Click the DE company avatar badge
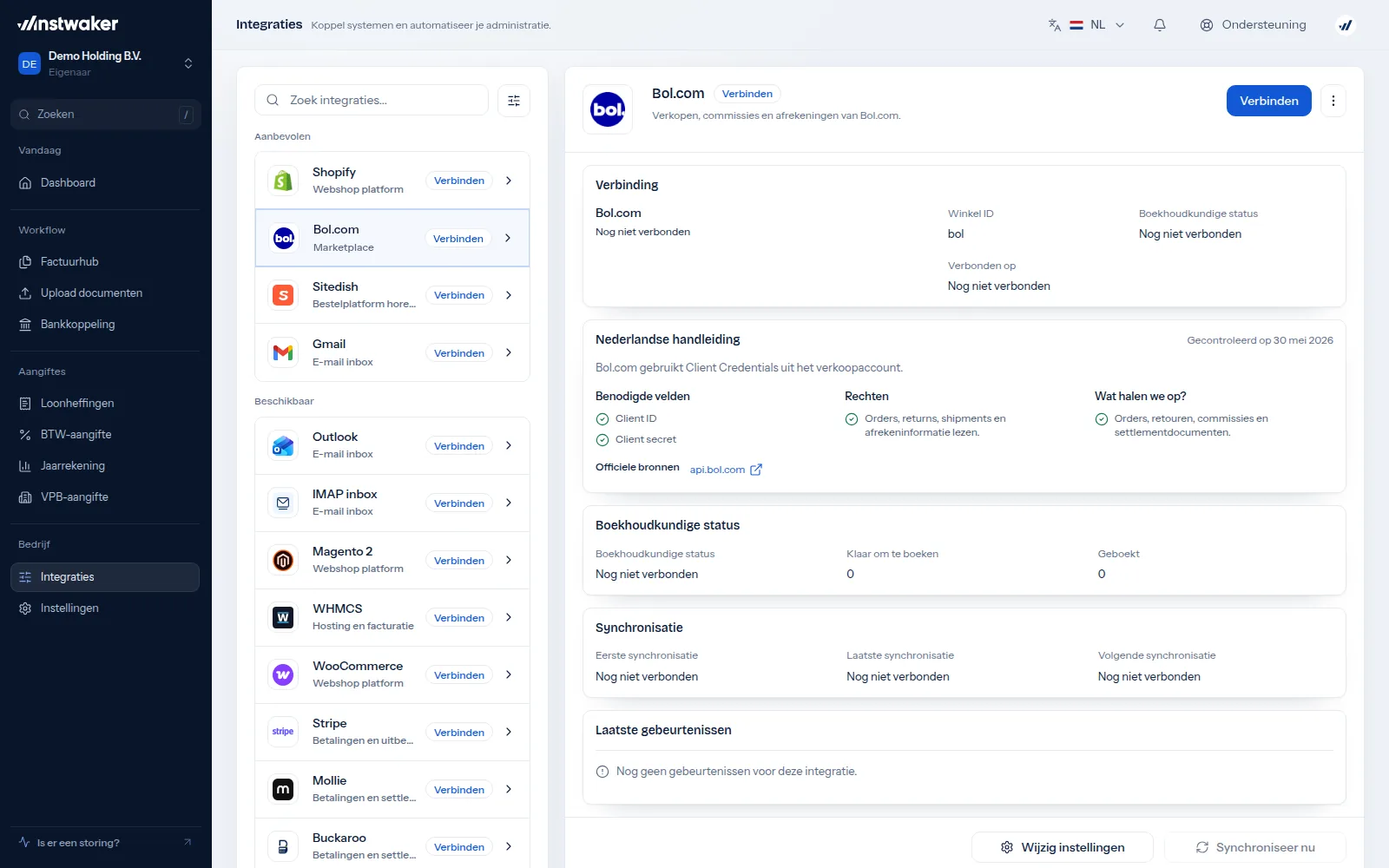Image resolution: width=1389 pixels, height=868 pixels. pos(30,63)
